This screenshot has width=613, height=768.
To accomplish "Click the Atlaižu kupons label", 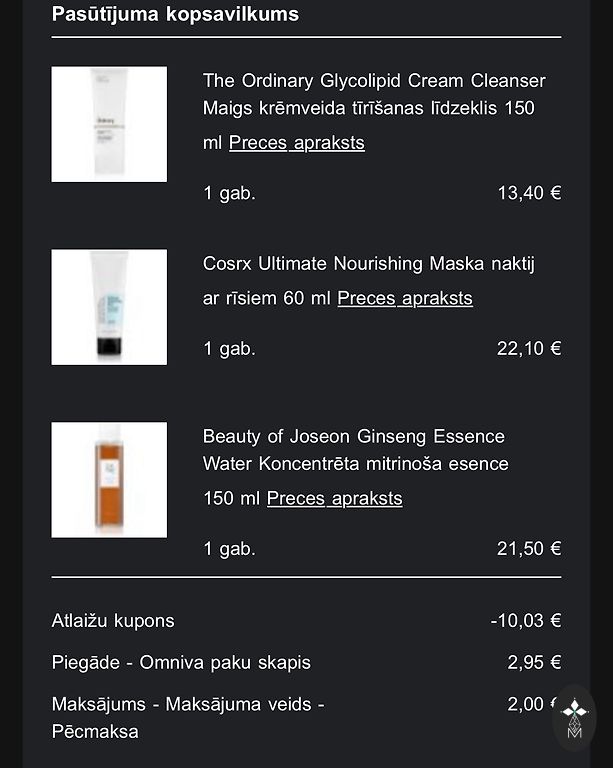I will (113, 620).
